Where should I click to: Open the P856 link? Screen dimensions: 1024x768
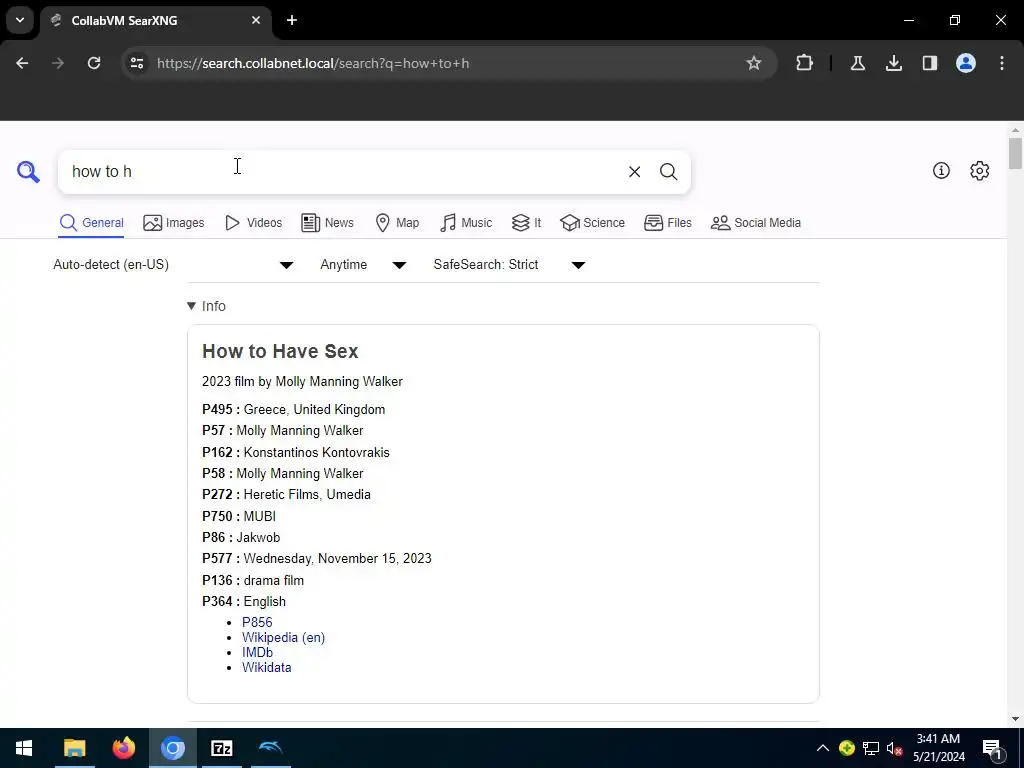point(257,622)
